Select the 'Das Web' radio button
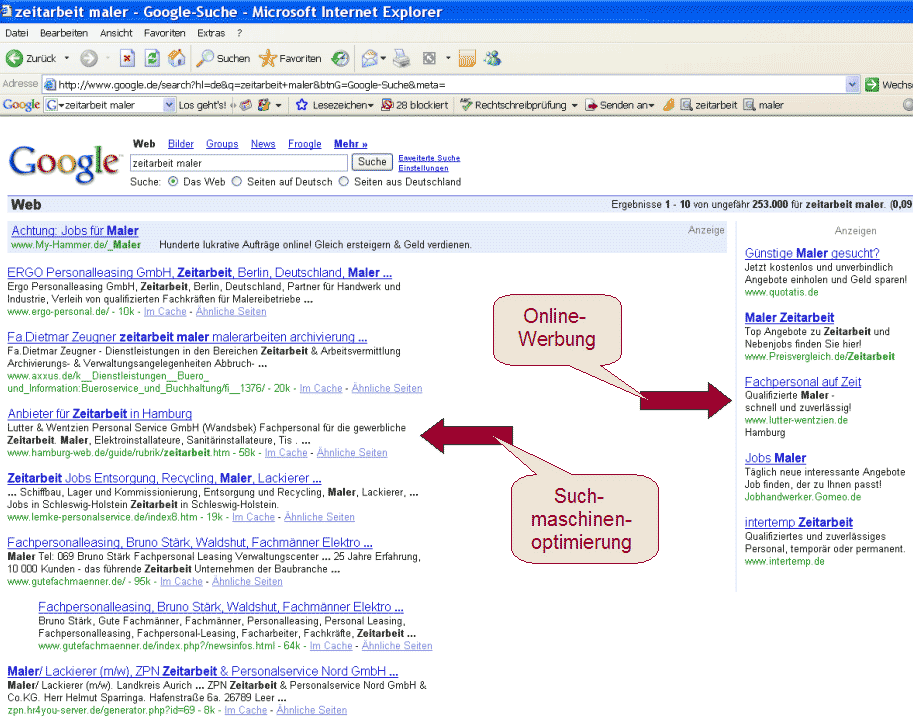Viewport: 913px width, 719px height. [173, 182]
